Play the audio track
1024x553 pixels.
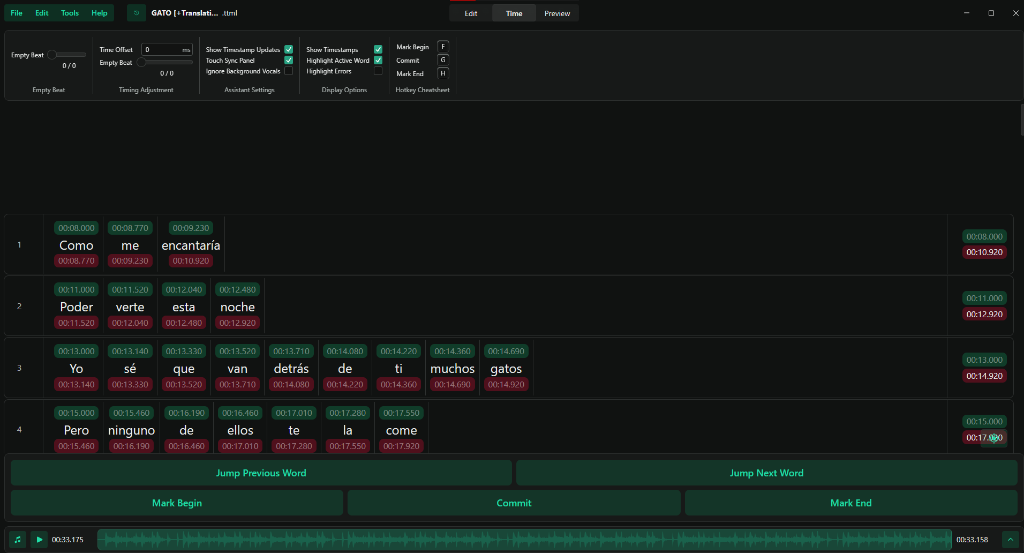(39, 539)
